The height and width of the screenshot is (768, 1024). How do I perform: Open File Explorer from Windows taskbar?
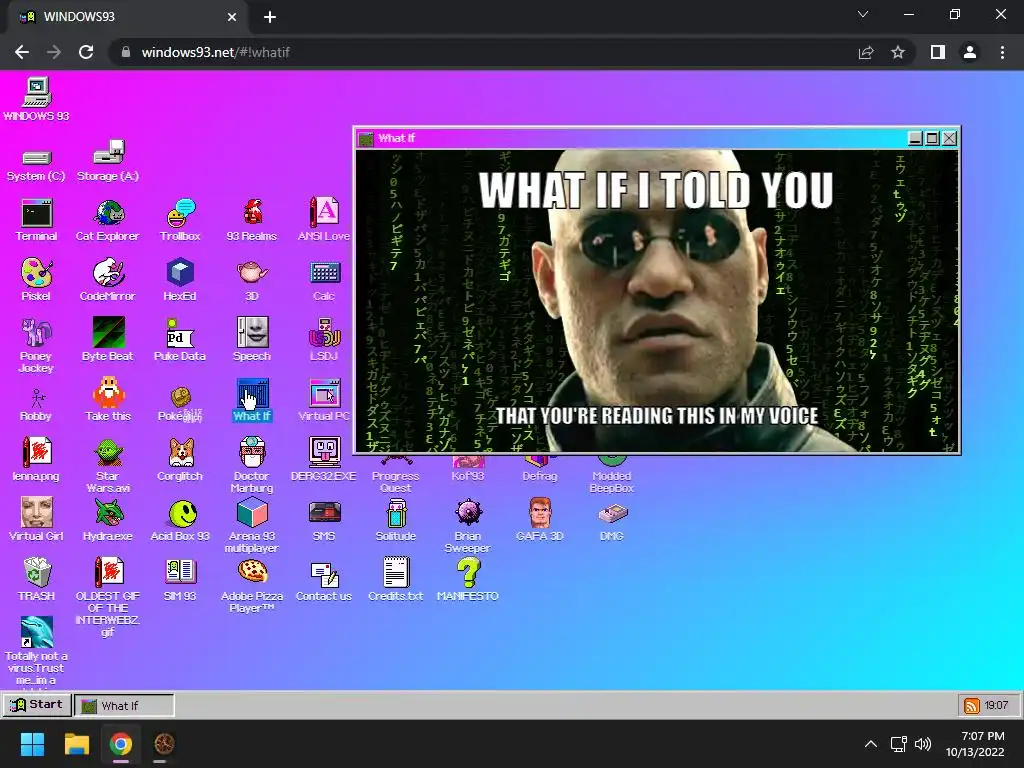click(x=76, y=744)
